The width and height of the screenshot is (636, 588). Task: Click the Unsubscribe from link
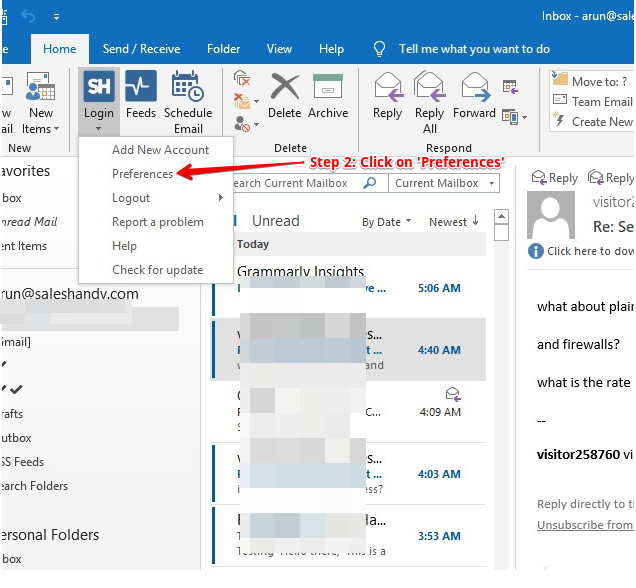click(x=585, y=525)
